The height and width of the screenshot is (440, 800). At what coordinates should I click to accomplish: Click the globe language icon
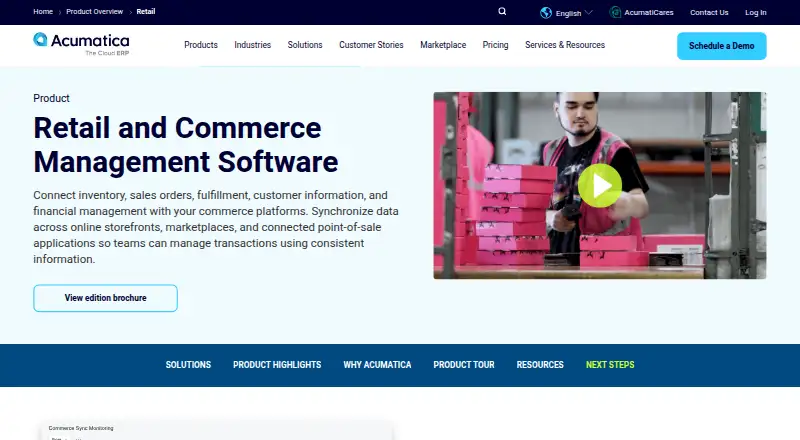[x=546, y=13]
